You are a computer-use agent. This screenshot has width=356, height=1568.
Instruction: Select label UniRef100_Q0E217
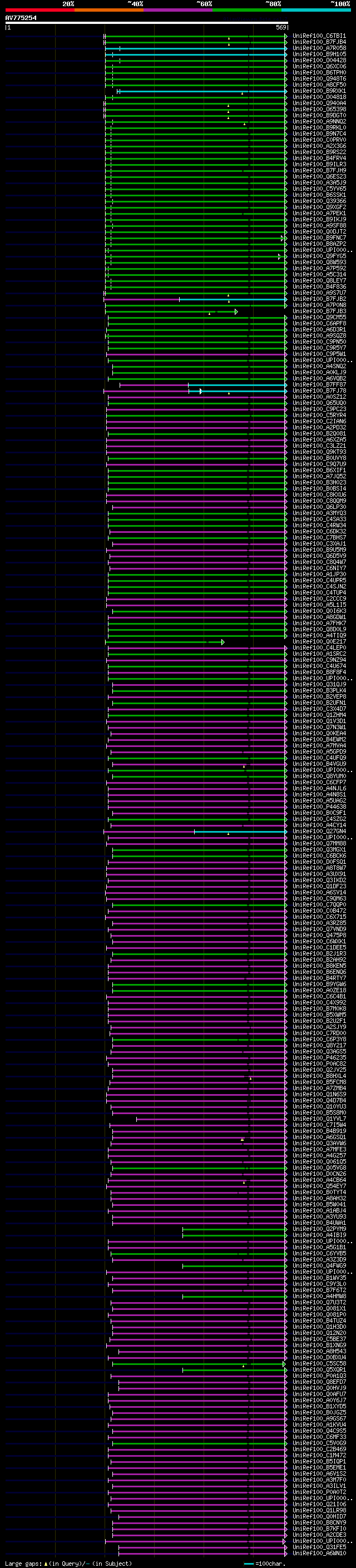(319, 641)
